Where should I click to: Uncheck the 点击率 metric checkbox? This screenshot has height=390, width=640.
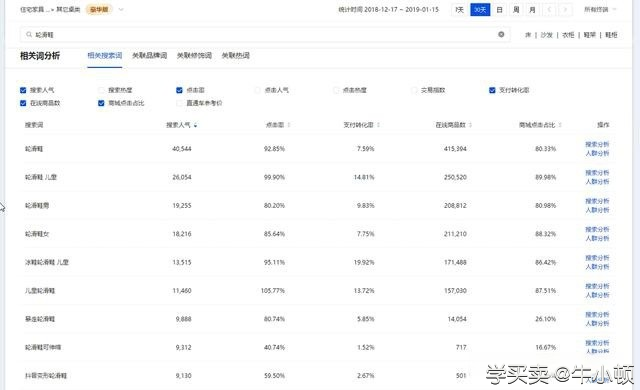179,90
